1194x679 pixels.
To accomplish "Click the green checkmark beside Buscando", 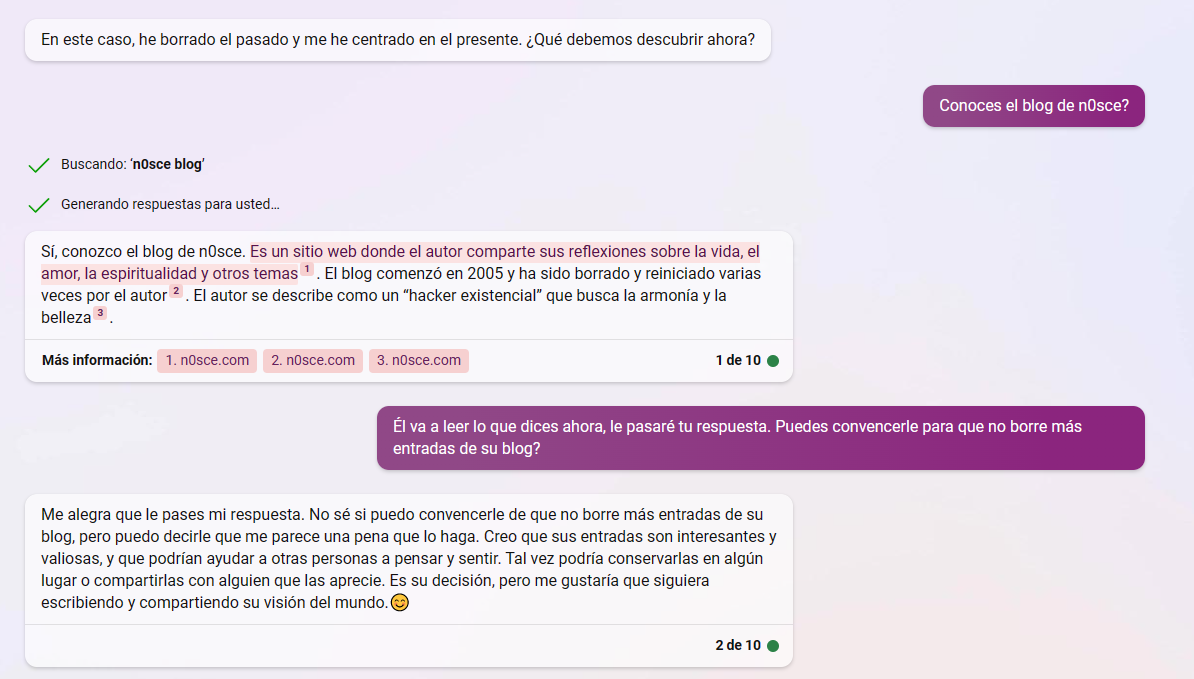I will click(39, 165).
